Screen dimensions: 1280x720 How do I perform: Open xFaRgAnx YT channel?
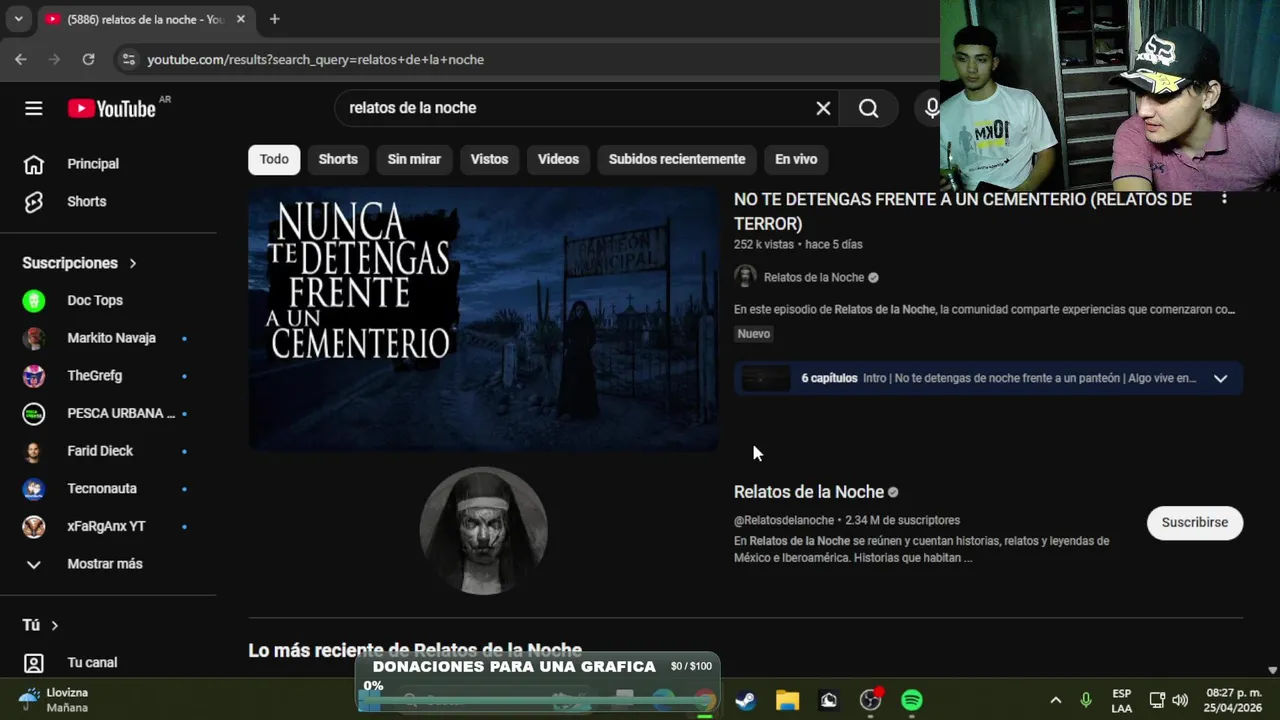108,526
